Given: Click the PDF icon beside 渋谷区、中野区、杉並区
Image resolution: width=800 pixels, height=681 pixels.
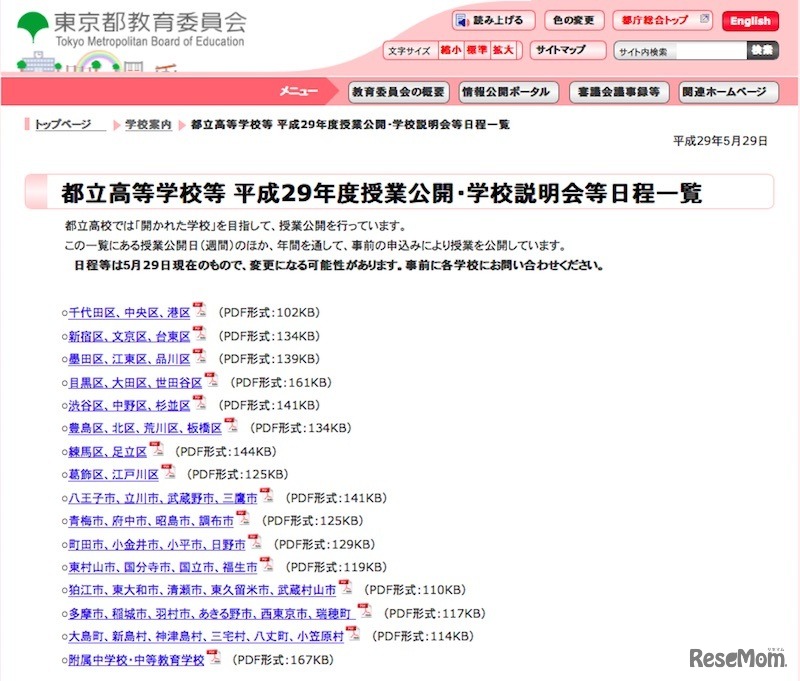Looking at the screenshot, I should [x=199, y=402].
